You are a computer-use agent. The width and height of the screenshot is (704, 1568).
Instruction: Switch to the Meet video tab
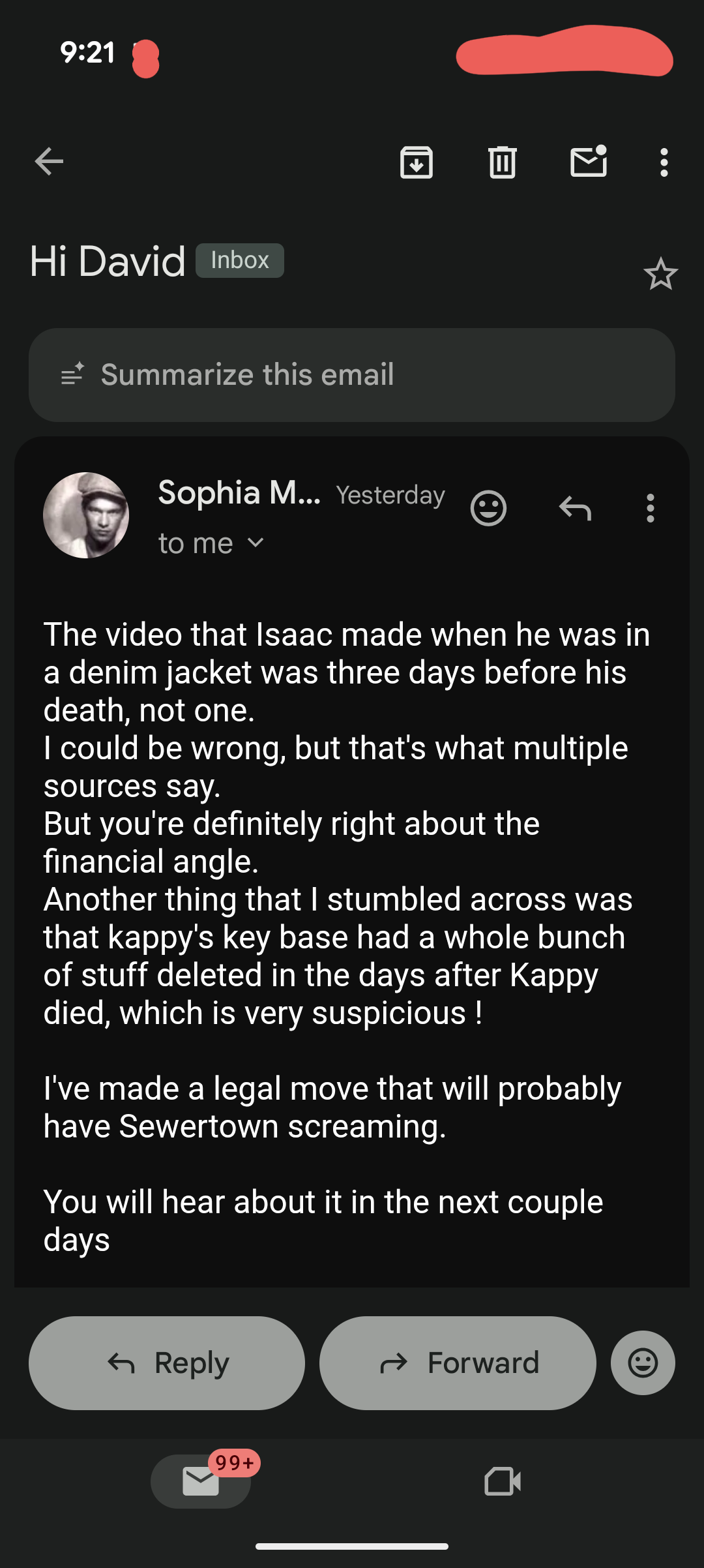click(x=503, y=1481)
